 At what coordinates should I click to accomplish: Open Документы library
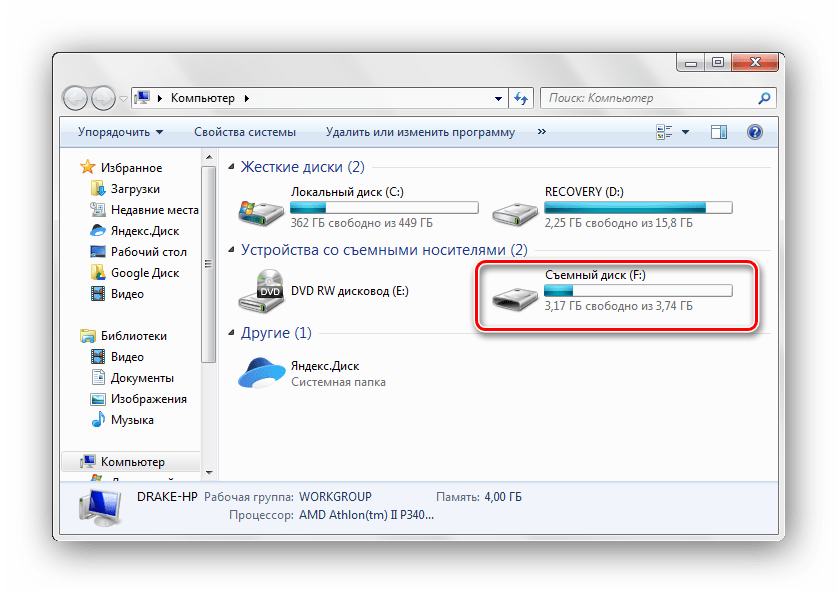point(142,378)
